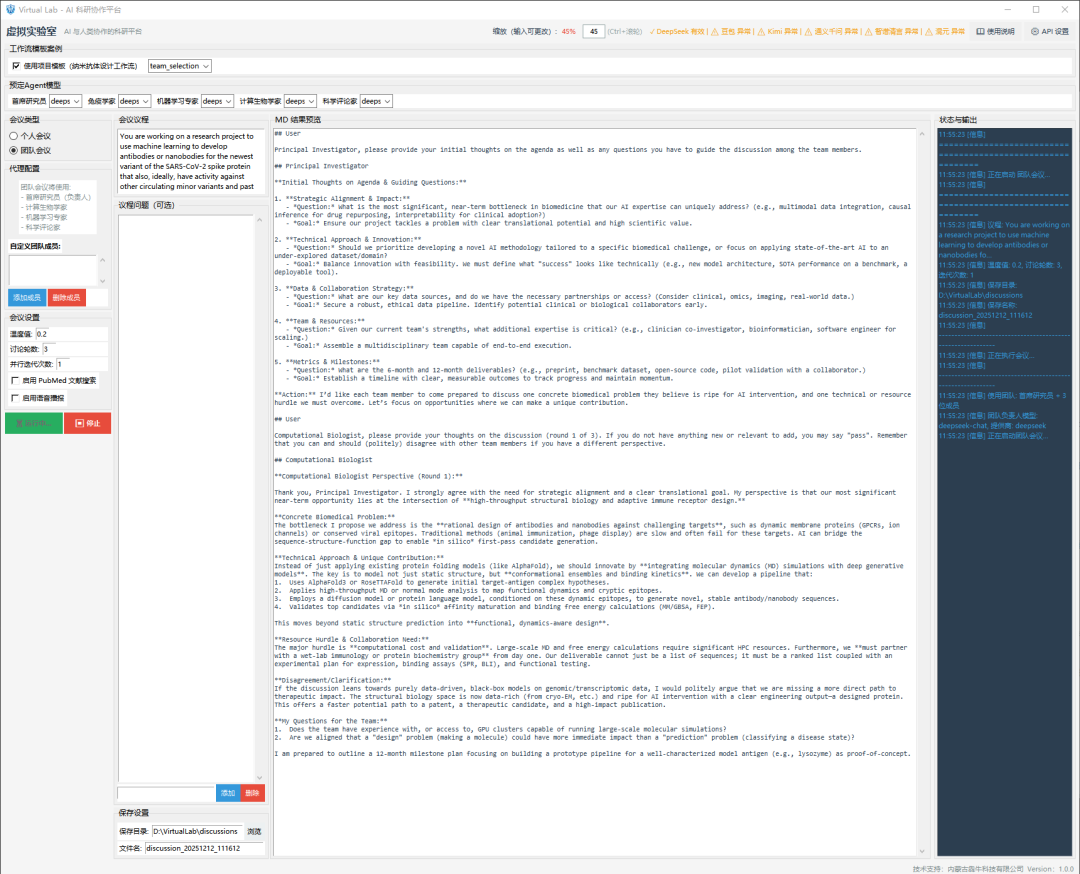
Task: Maximize the Virtual Lab window
Action: [1036, 10]
